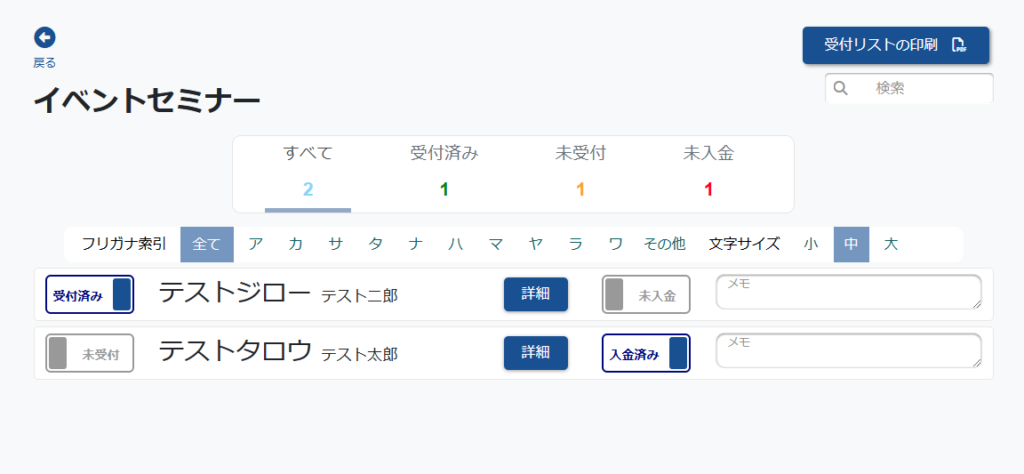
Task: Filter furigana index by カ
Action: 296,245
